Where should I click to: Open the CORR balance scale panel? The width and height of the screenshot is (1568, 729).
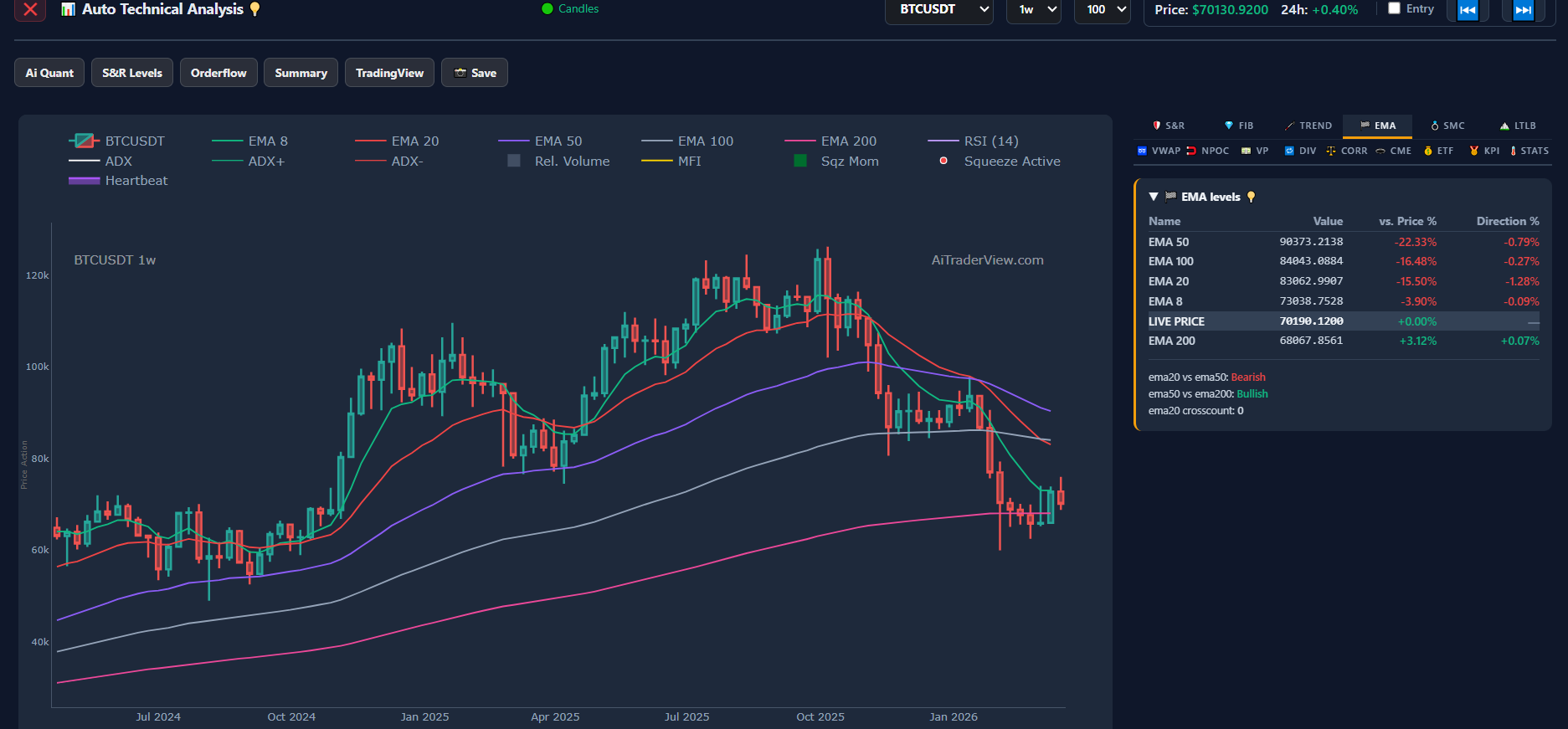coord(1331,151)
